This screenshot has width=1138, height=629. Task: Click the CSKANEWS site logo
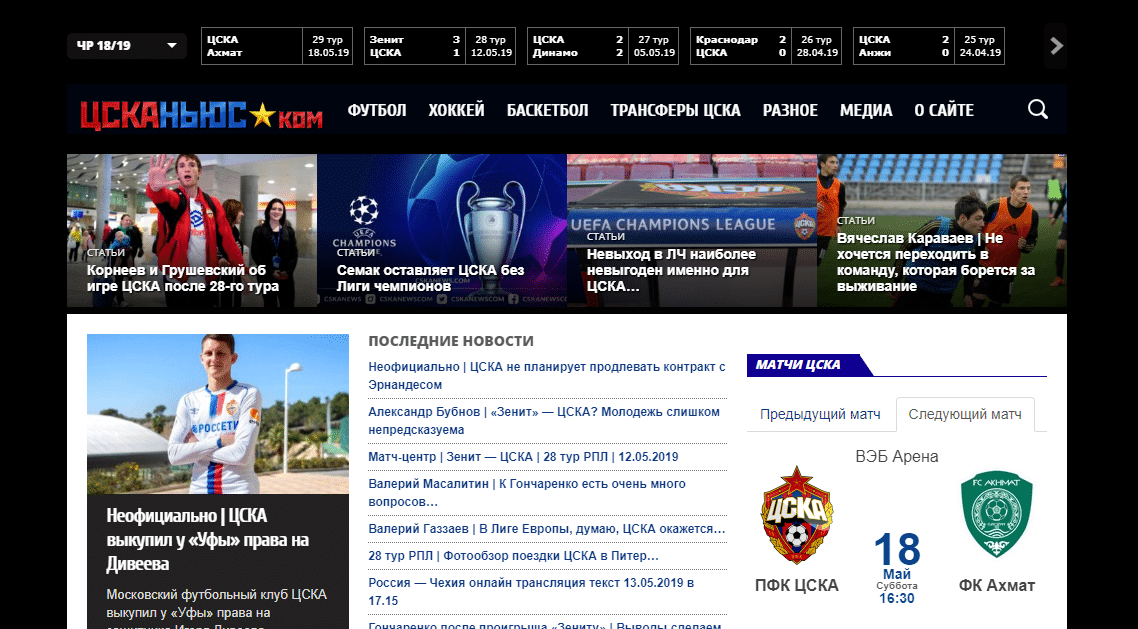tap(202, 112)
